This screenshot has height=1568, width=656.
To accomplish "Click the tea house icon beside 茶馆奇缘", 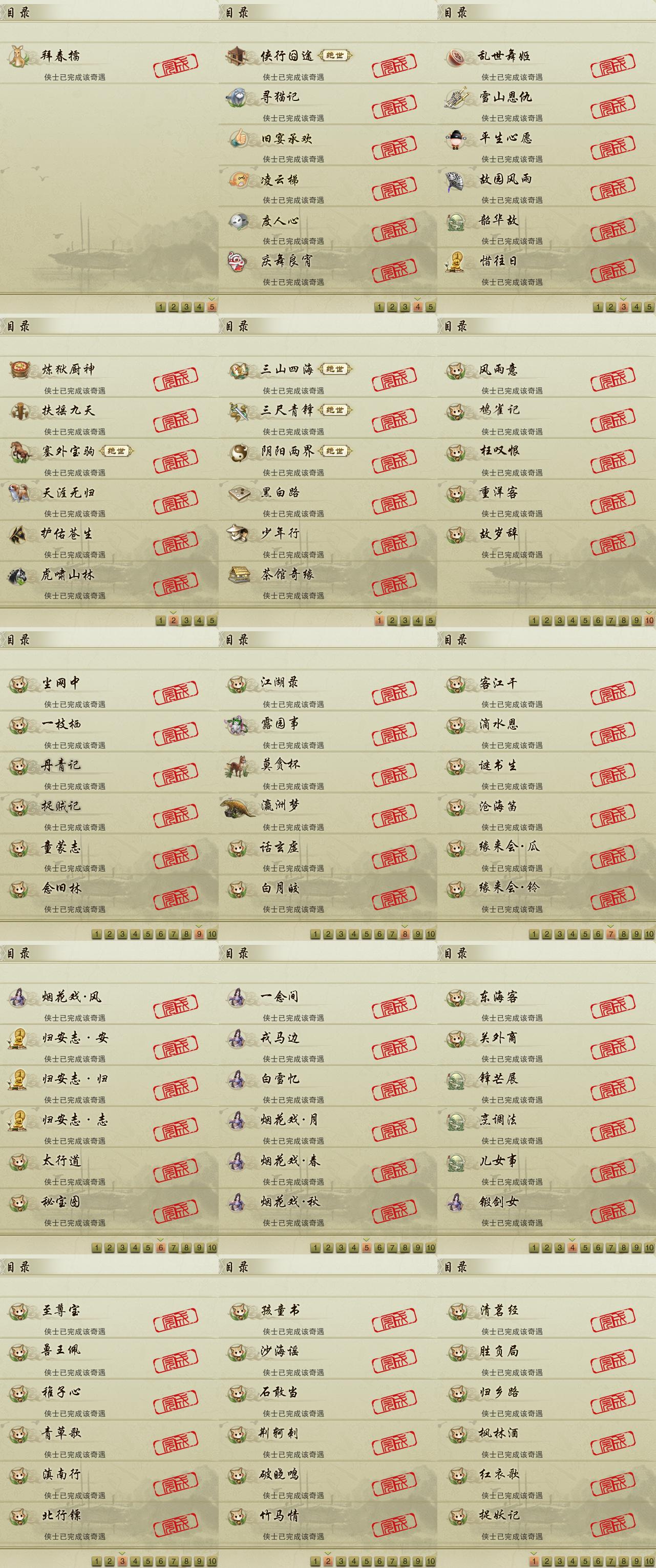I will click(237, 574).
